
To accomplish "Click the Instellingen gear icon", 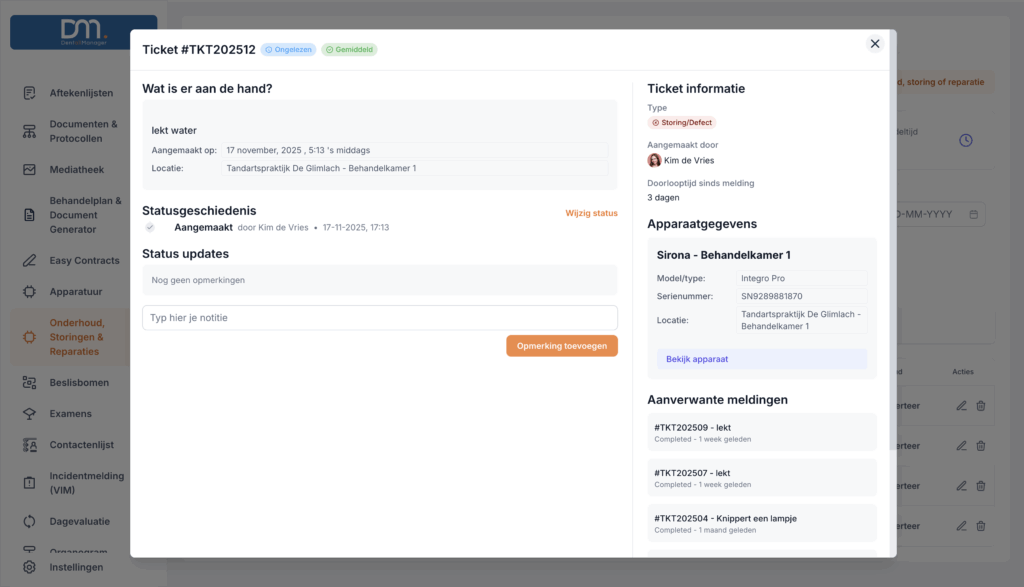I will (30, 567).
